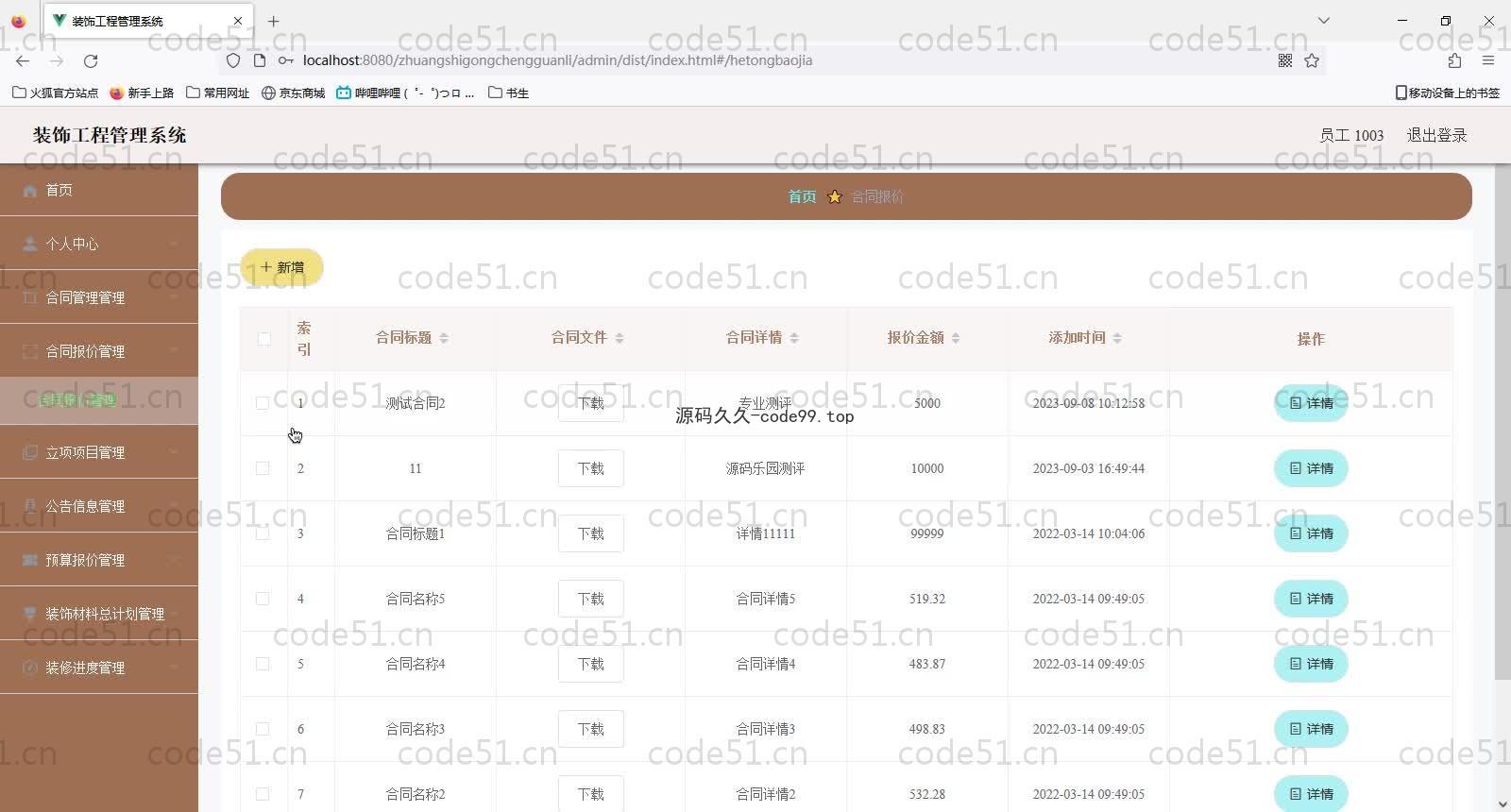This screenshot has height=812, width=1511.
Task: Open 详情 for 源码乐园测评 row
Action: 1311,468
